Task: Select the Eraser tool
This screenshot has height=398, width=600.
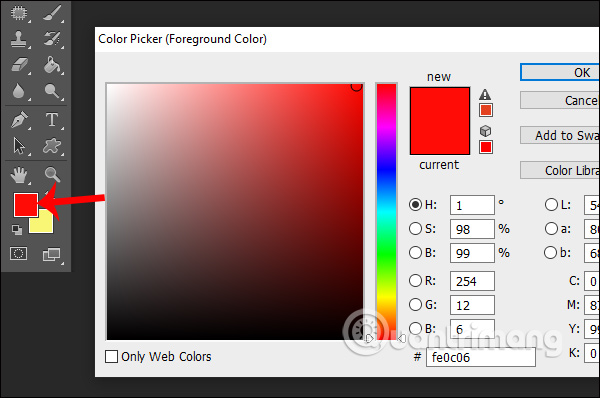Action: click(x=19, y=64)
